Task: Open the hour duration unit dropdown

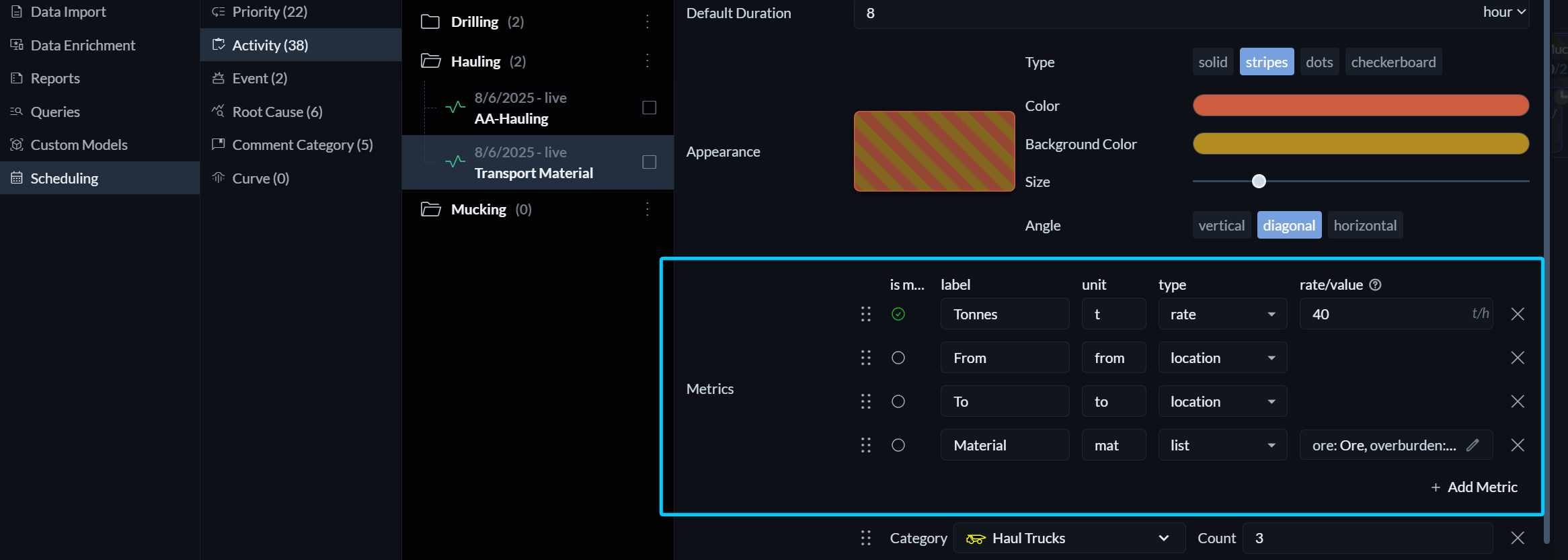Action: pyautogui.click(x=1504, y=12)
